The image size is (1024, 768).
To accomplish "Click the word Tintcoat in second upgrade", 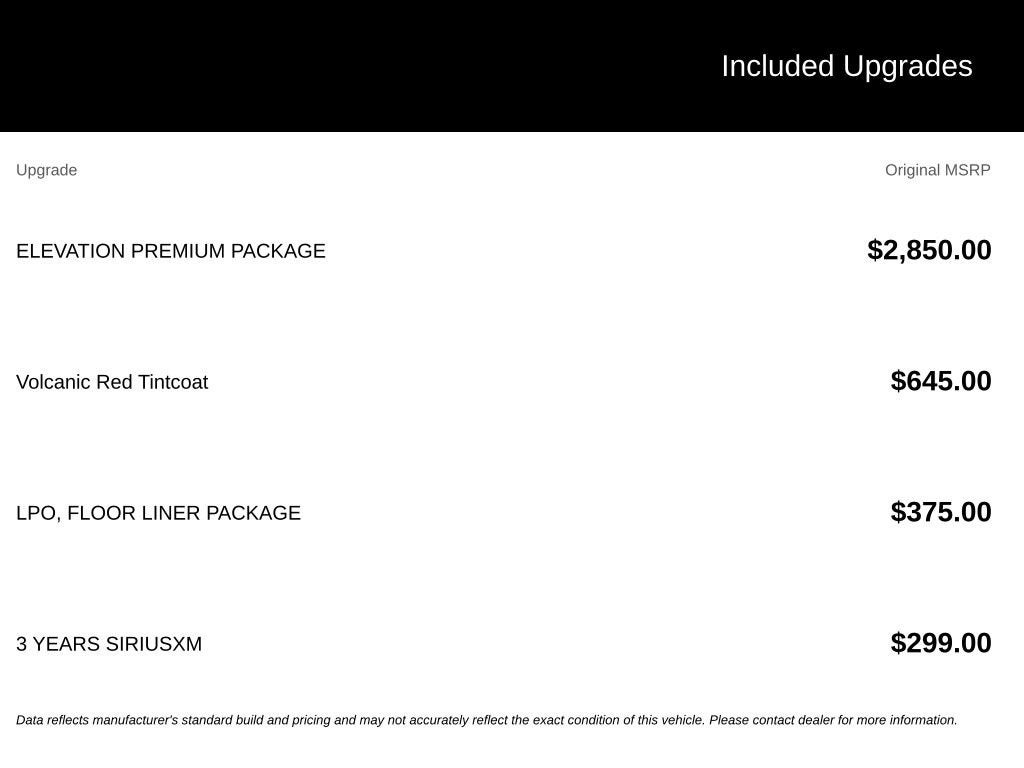I will click(x=173, y=382).
